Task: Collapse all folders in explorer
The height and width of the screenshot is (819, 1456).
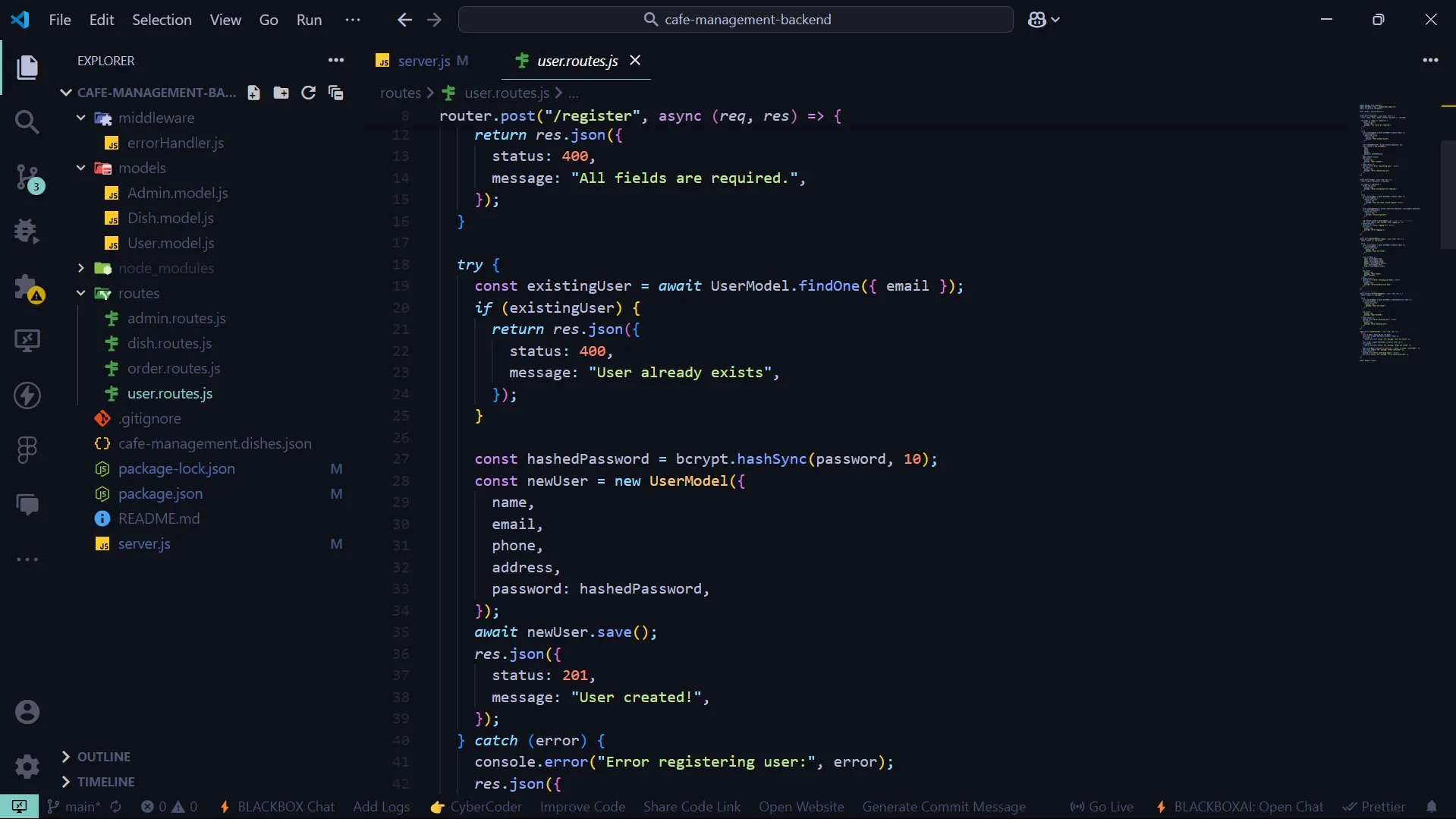Action: pos(335,93)
